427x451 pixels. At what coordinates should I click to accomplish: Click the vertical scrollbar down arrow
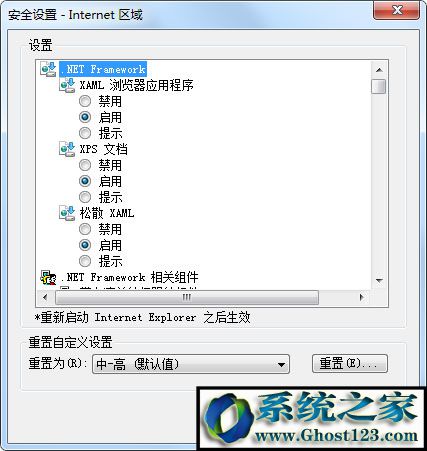(379, 280)
